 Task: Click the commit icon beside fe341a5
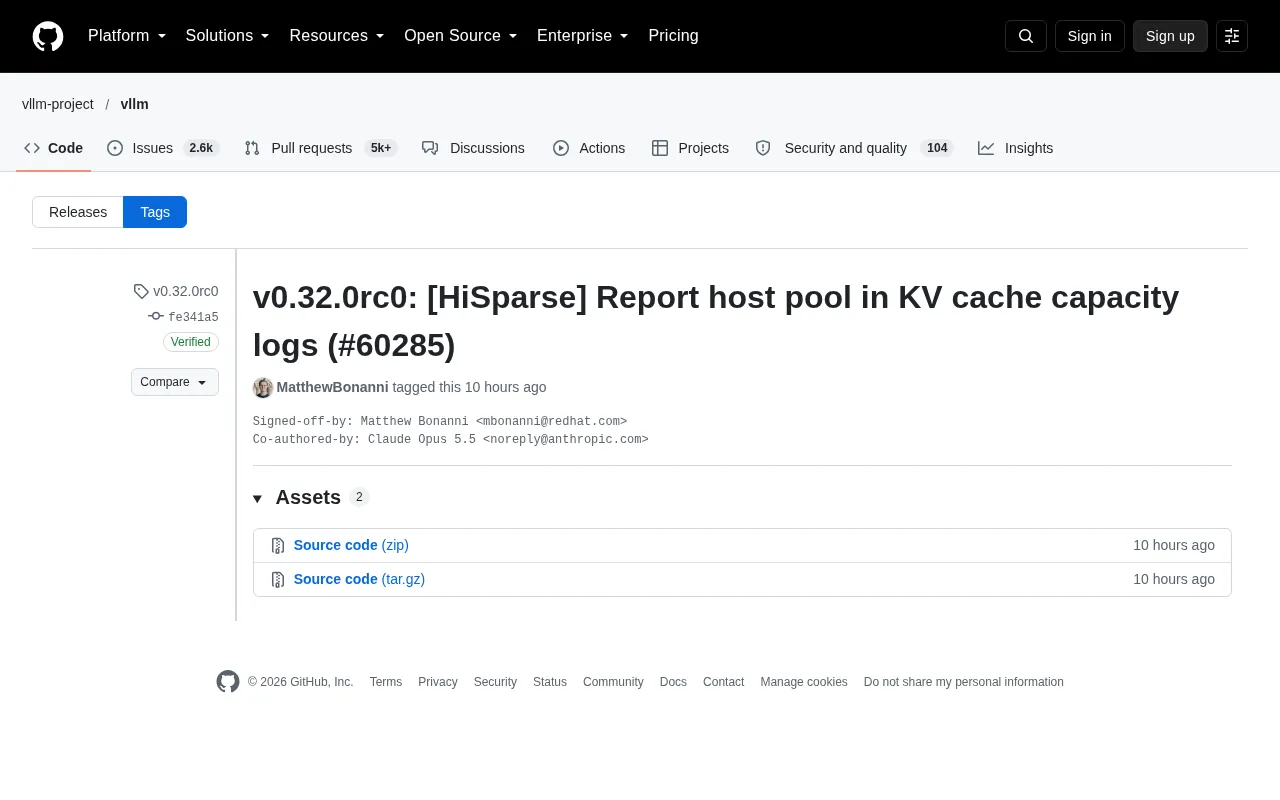(156, 316)
